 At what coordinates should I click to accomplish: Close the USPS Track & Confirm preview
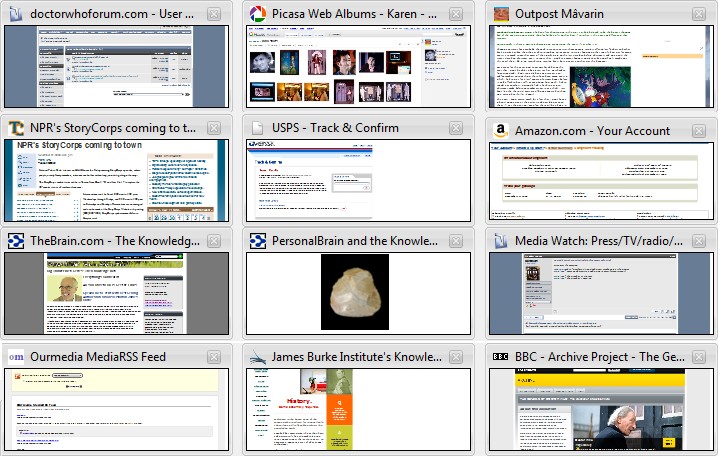pos(456,128)
